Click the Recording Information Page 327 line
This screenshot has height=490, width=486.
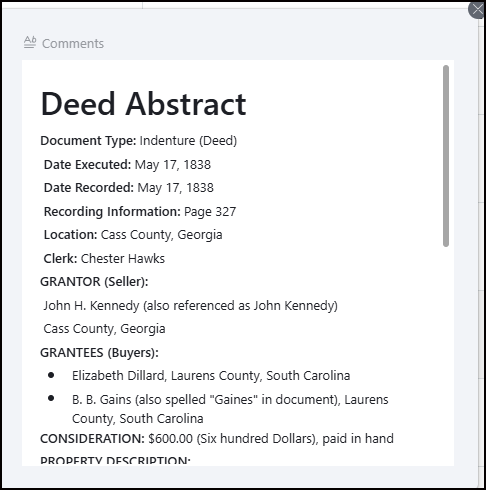pyautogui.click(x=140, y=212)
